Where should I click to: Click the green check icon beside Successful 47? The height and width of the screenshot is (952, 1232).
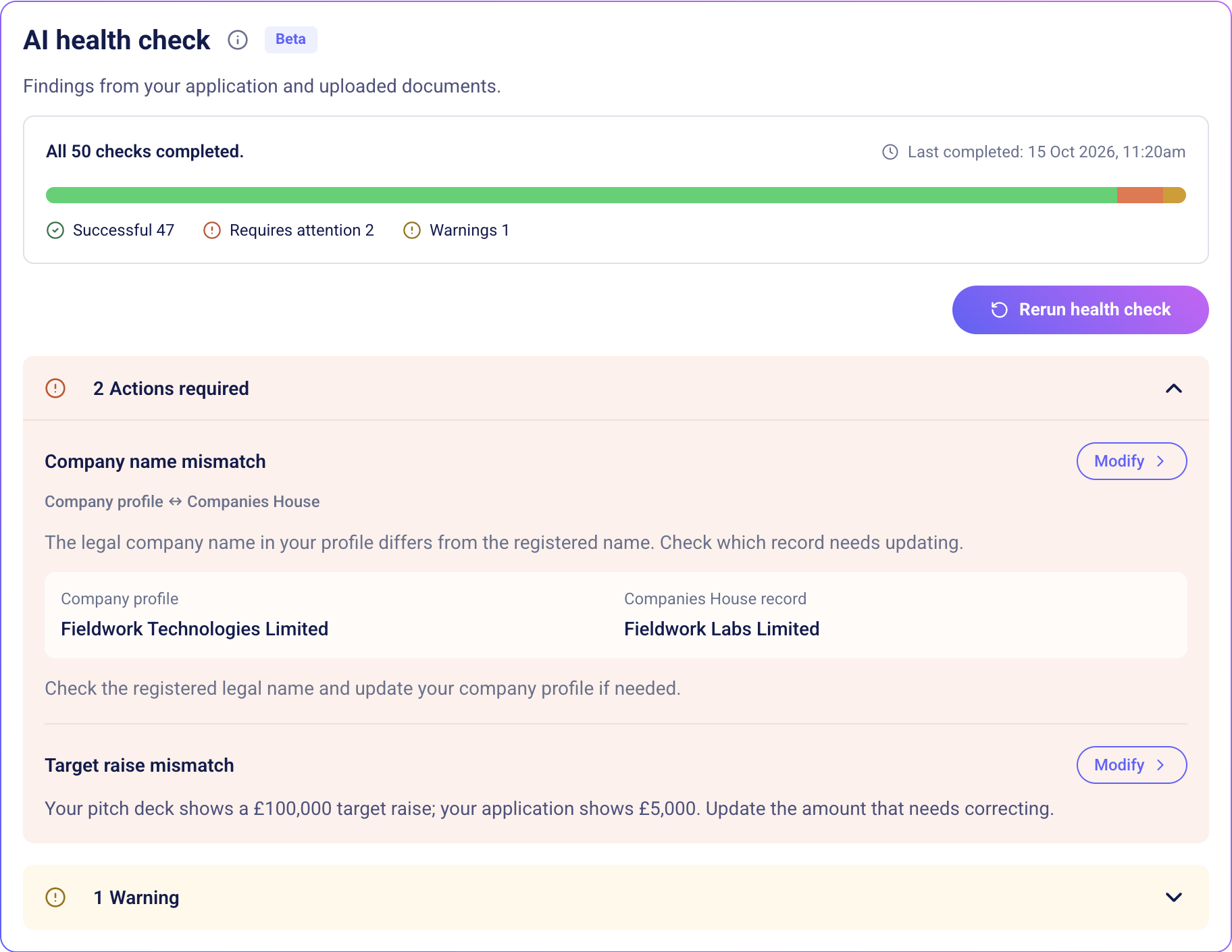55,230
